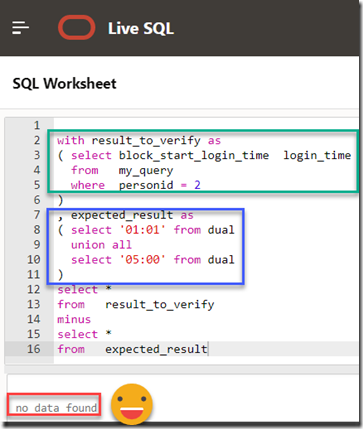Click the '01:01' string literal

click(x=143, y=230)
